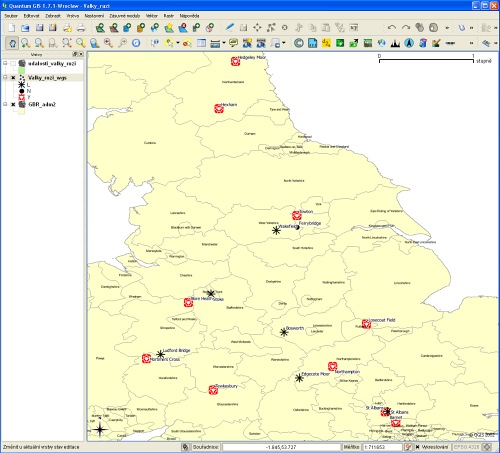Open the Soubor menu
Viewport: 500px width, 453px height.
11,16
